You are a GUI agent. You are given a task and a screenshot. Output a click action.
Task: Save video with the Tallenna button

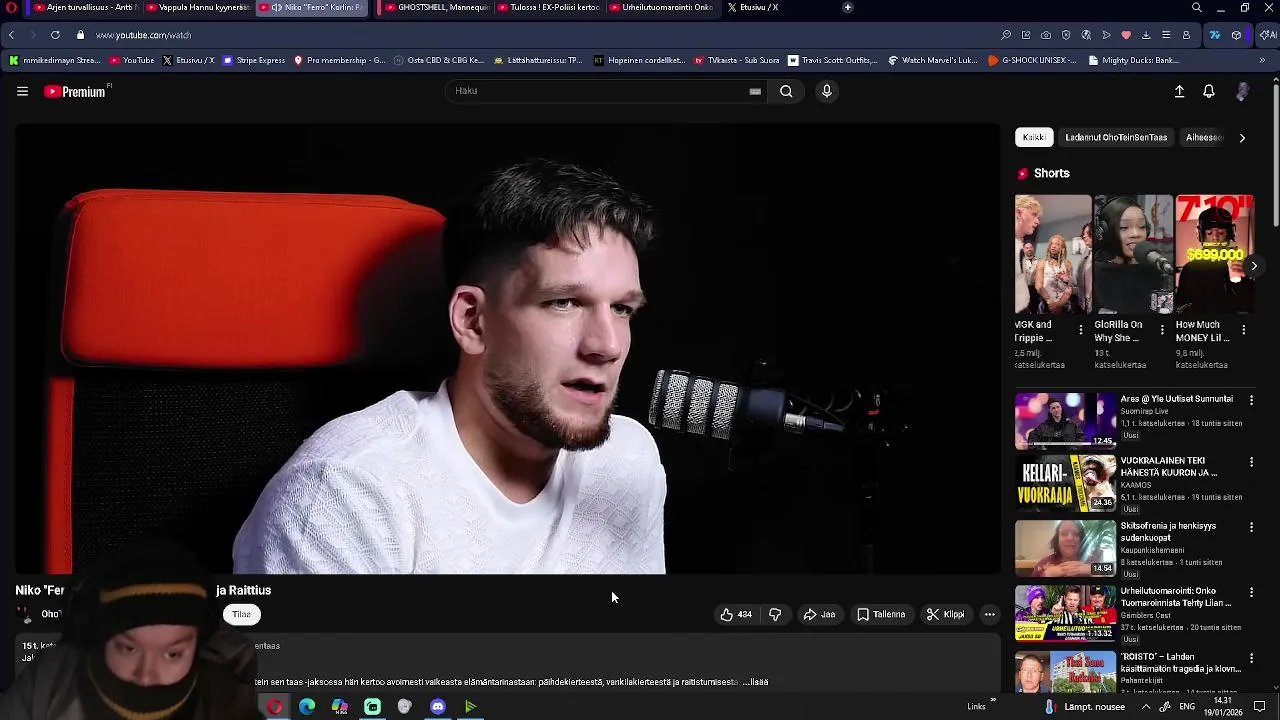881,615
